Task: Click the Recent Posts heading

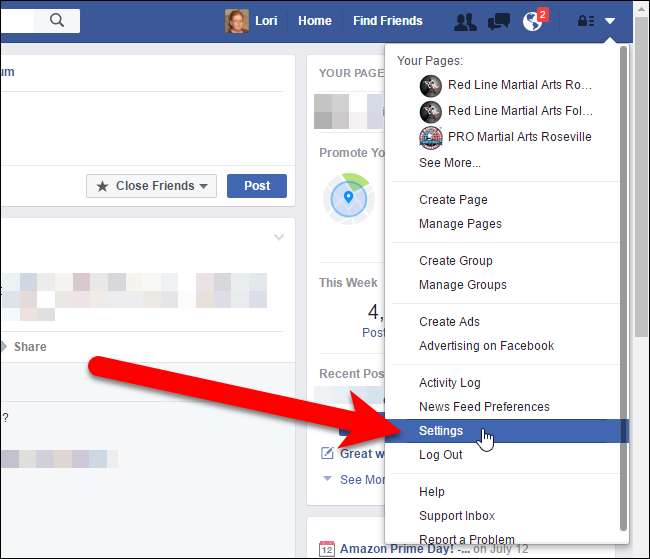Action: tap(352, 374)
